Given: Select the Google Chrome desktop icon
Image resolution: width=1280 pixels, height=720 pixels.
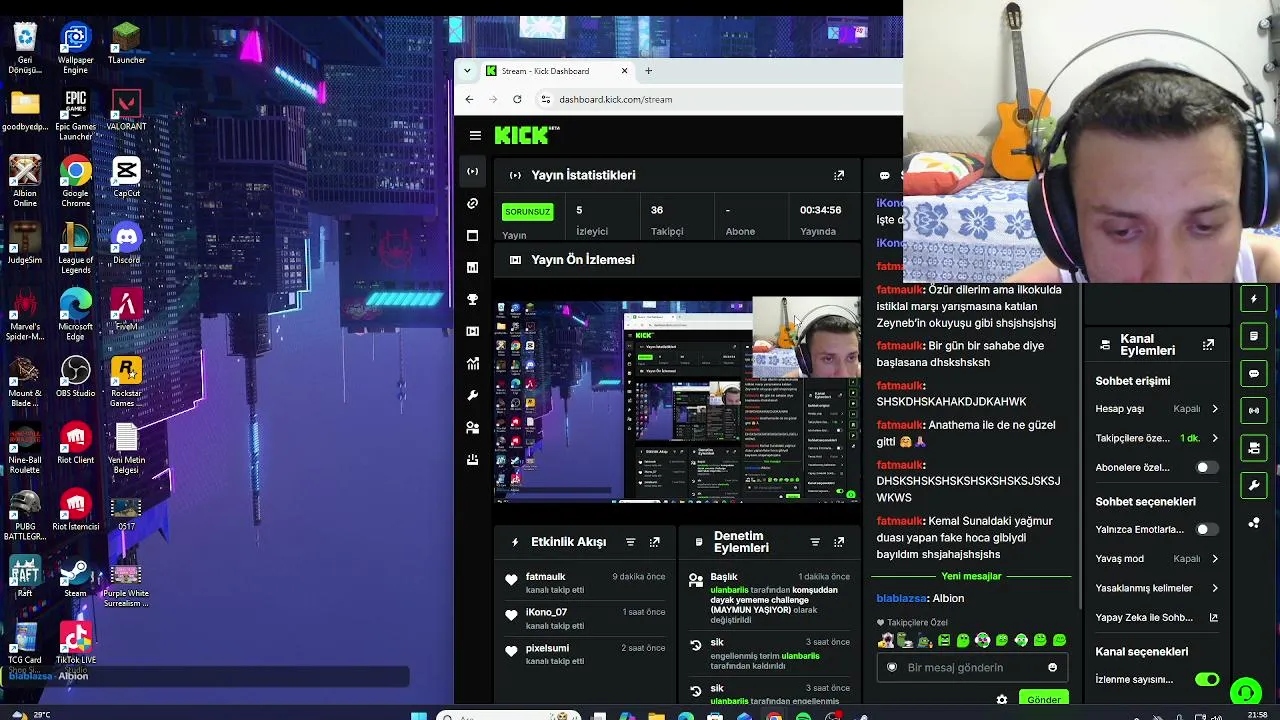Looking at the screenshot, I should pyautogui.click(x=75, y=181).
